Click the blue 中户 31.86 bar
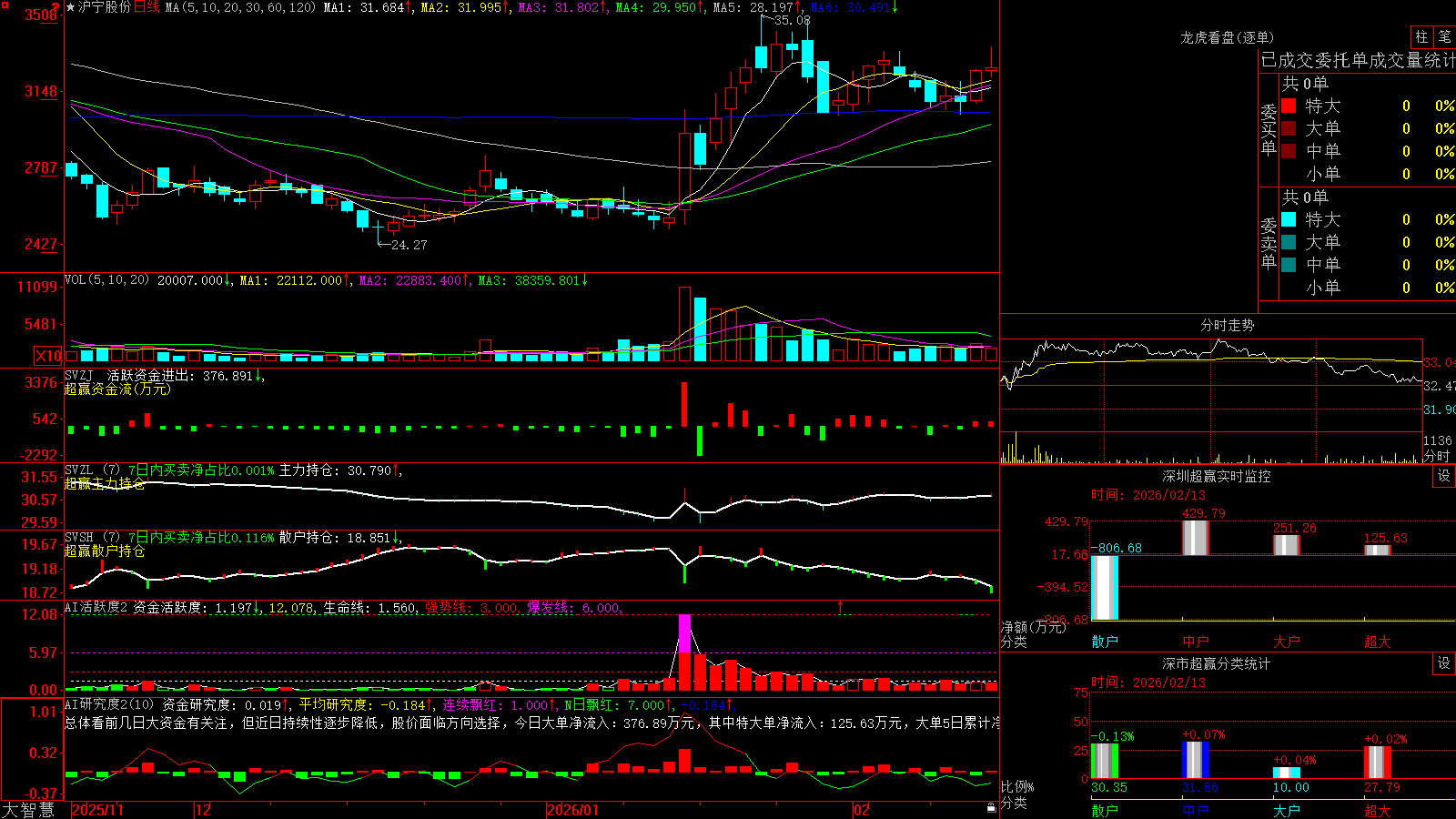Image resolution: width=1456 pixels, height=819 pixels. [1196, 760]
